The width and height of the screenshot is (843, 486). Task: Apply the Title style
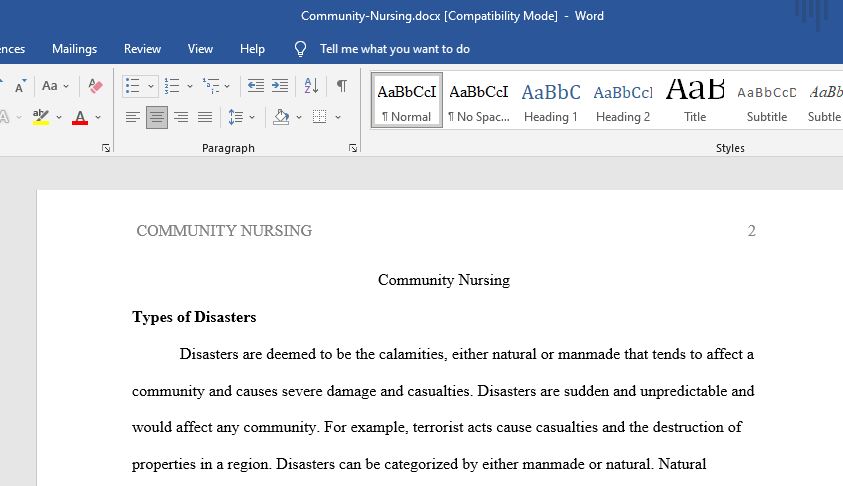(695, 101)
